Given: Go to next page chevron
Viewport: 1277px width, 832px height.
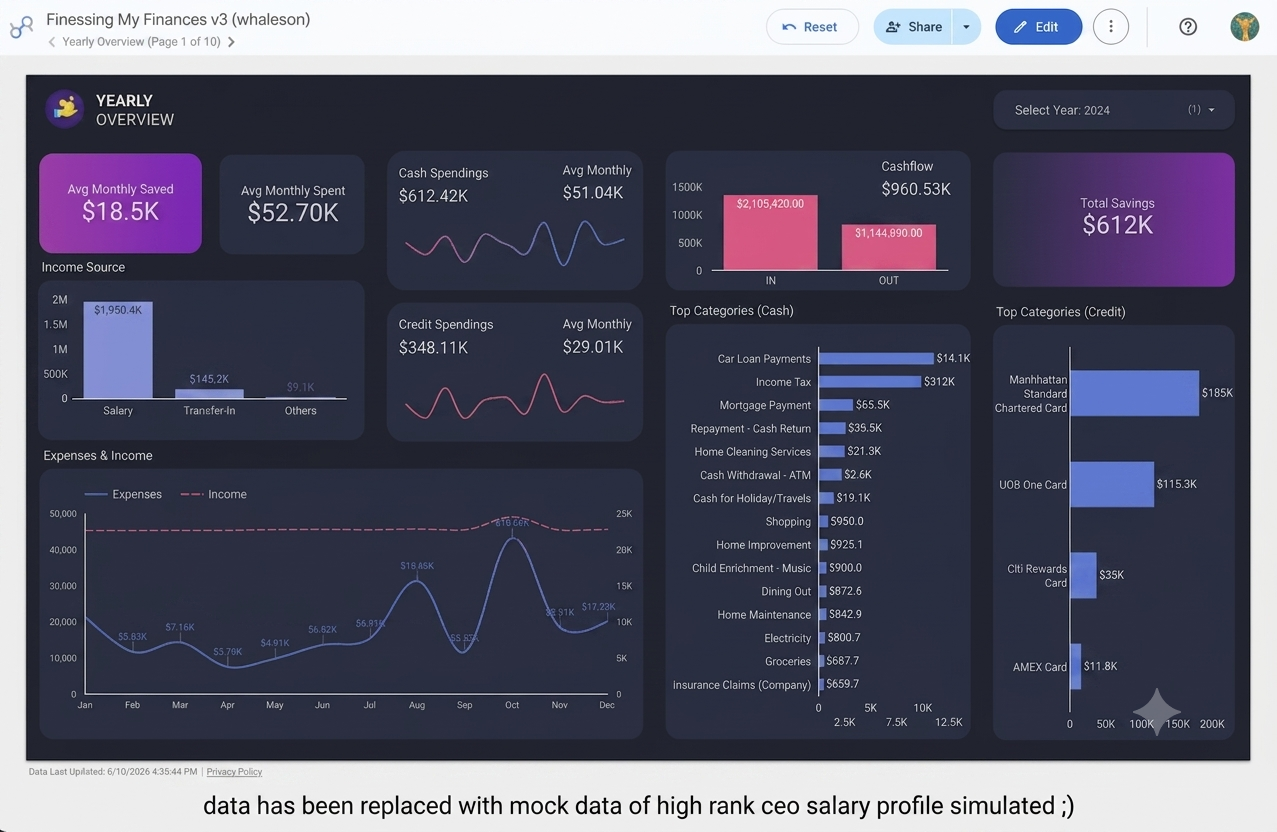Looking at the screenshot, I should pyautogui.click(x=231, y=42).
